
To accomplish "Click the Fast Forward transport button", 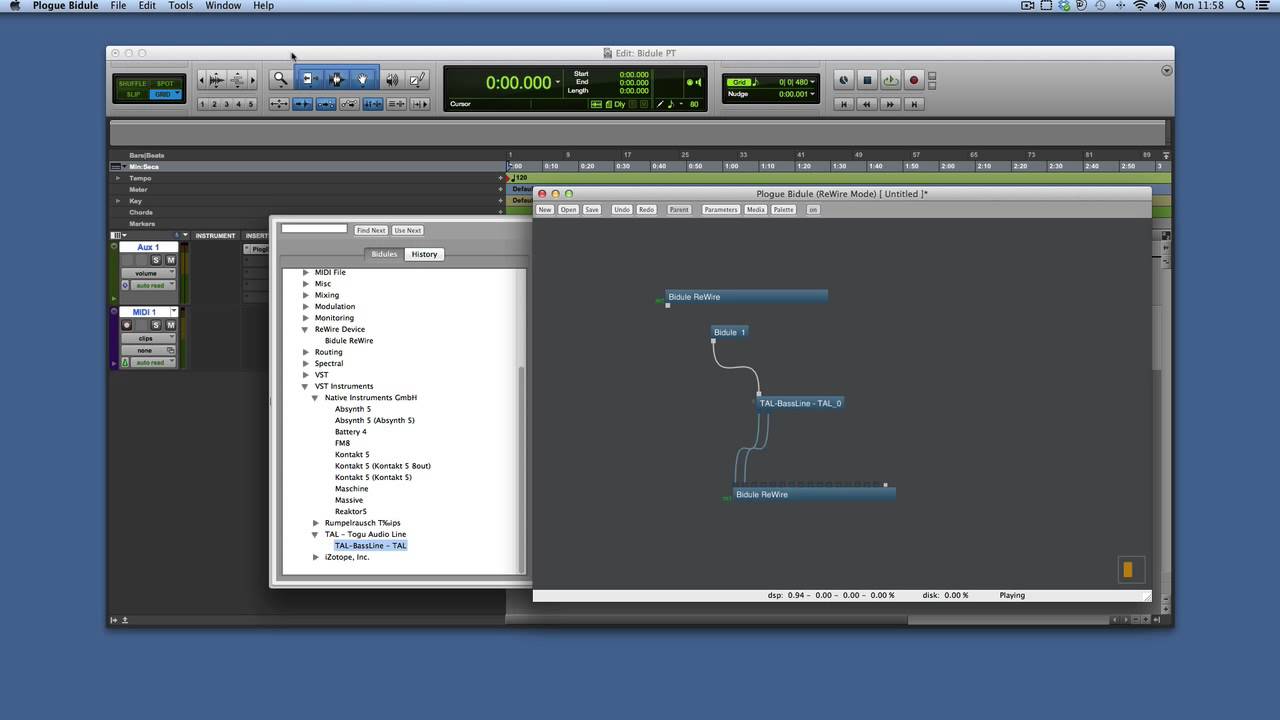I will pos(890,104).
